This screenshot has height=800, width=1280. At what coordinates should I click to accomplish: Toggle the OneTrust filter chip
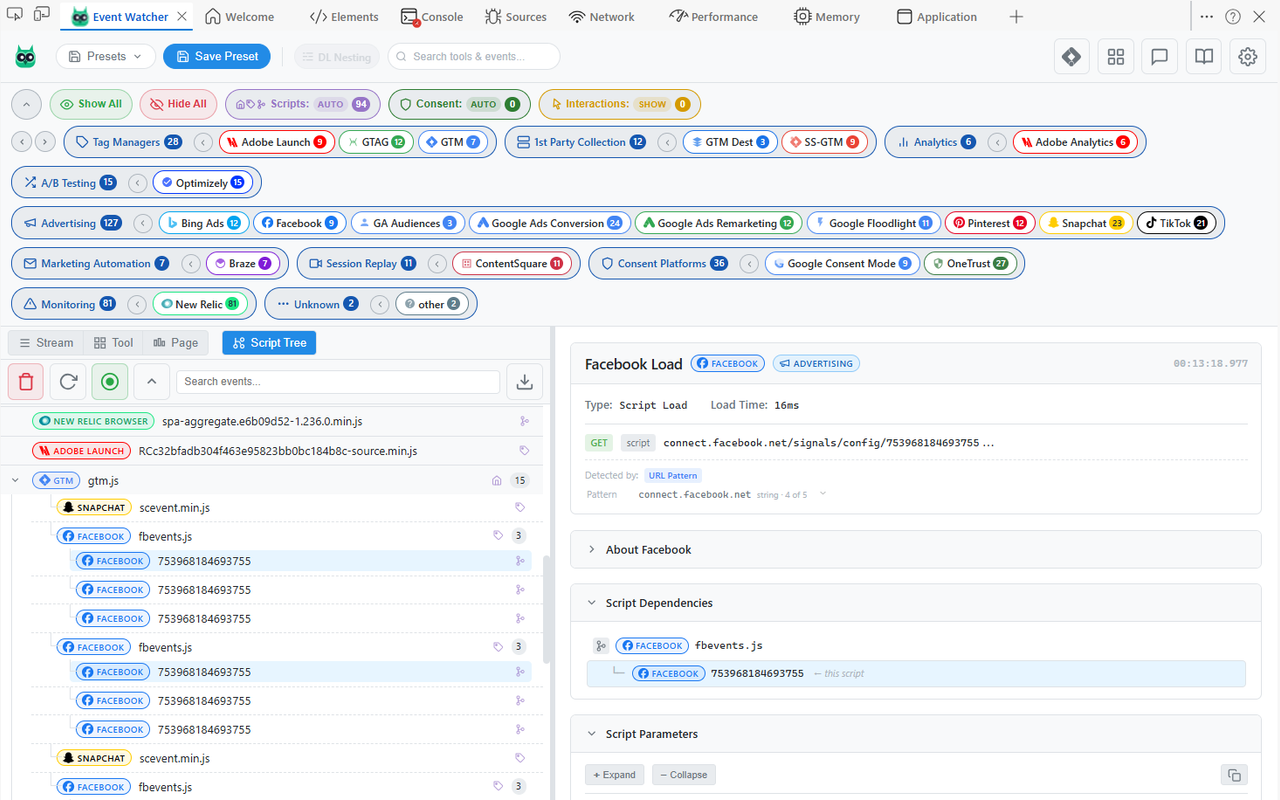[970, 264]
